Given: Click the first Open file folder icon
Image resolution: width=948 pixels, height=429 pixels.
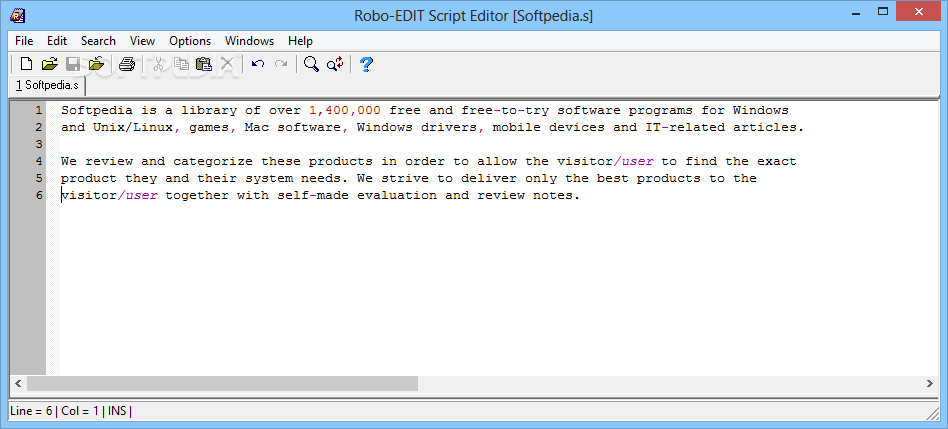Looking at the screenshot, I should tap(49, 63).
